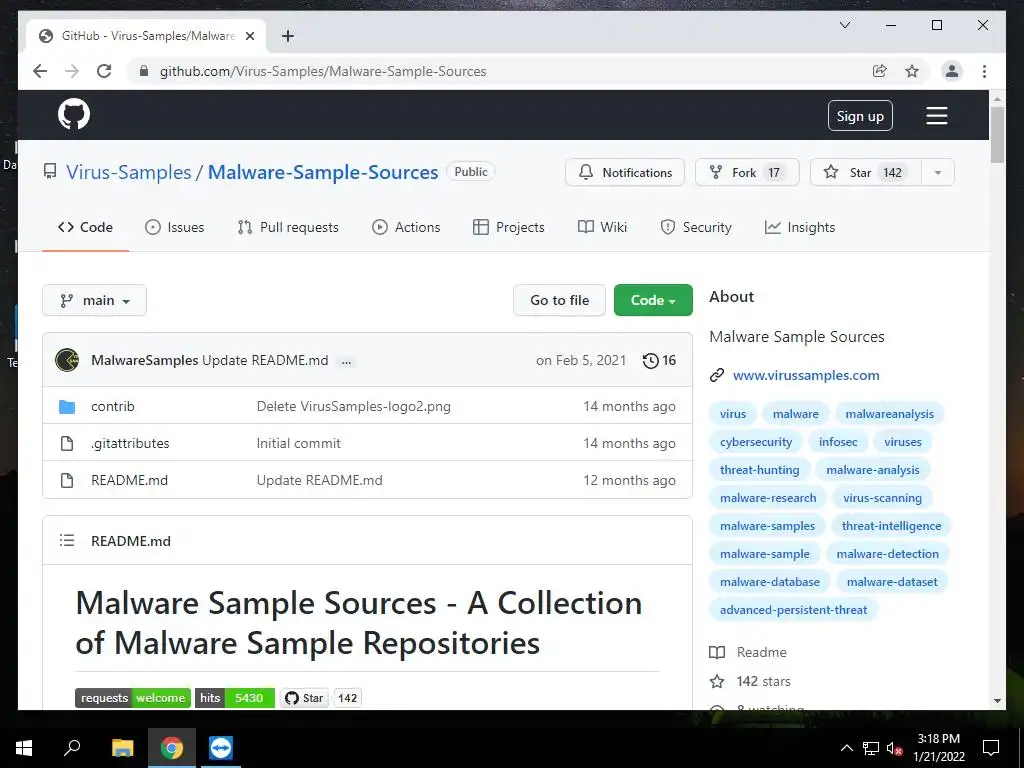Open the Windows notification center icon
Image resolution: width=1024 pixels, height=768 pixels.
pyautogui.click(x=991, y=748)
